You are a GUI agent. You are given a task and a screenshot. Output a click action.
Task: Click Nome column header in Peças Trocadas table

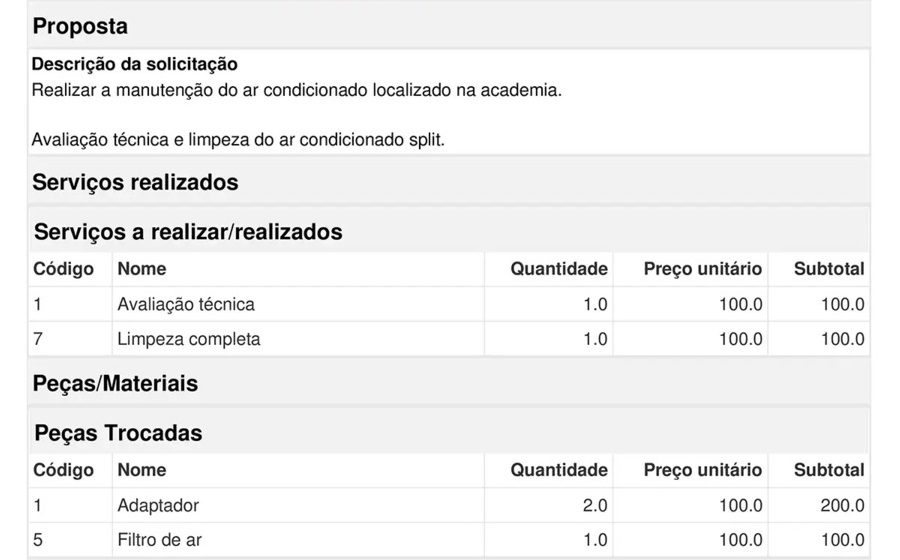pos(142,470)
